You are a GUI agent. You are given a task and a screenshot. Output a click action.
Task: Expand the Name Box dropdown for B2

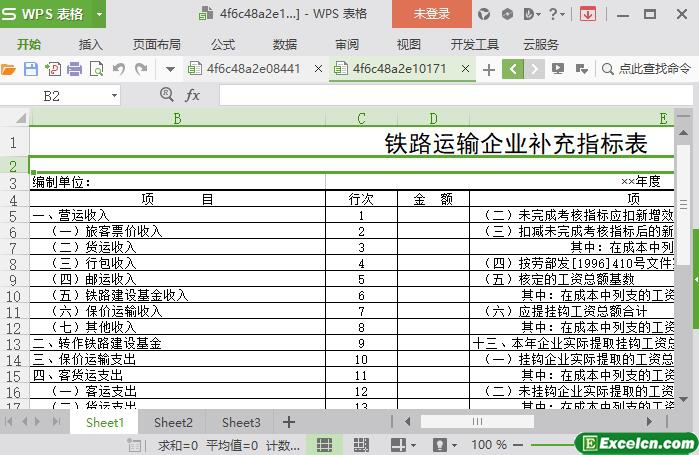pos(114,95)
